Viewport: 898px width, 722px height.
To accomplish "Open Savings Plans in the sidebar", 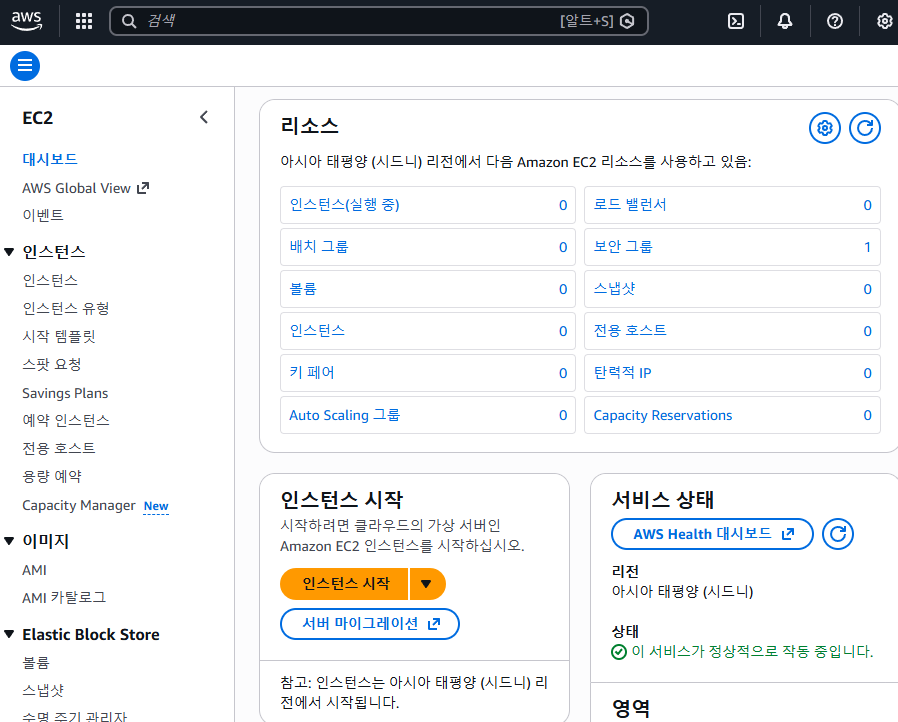I will click(65, 393).
